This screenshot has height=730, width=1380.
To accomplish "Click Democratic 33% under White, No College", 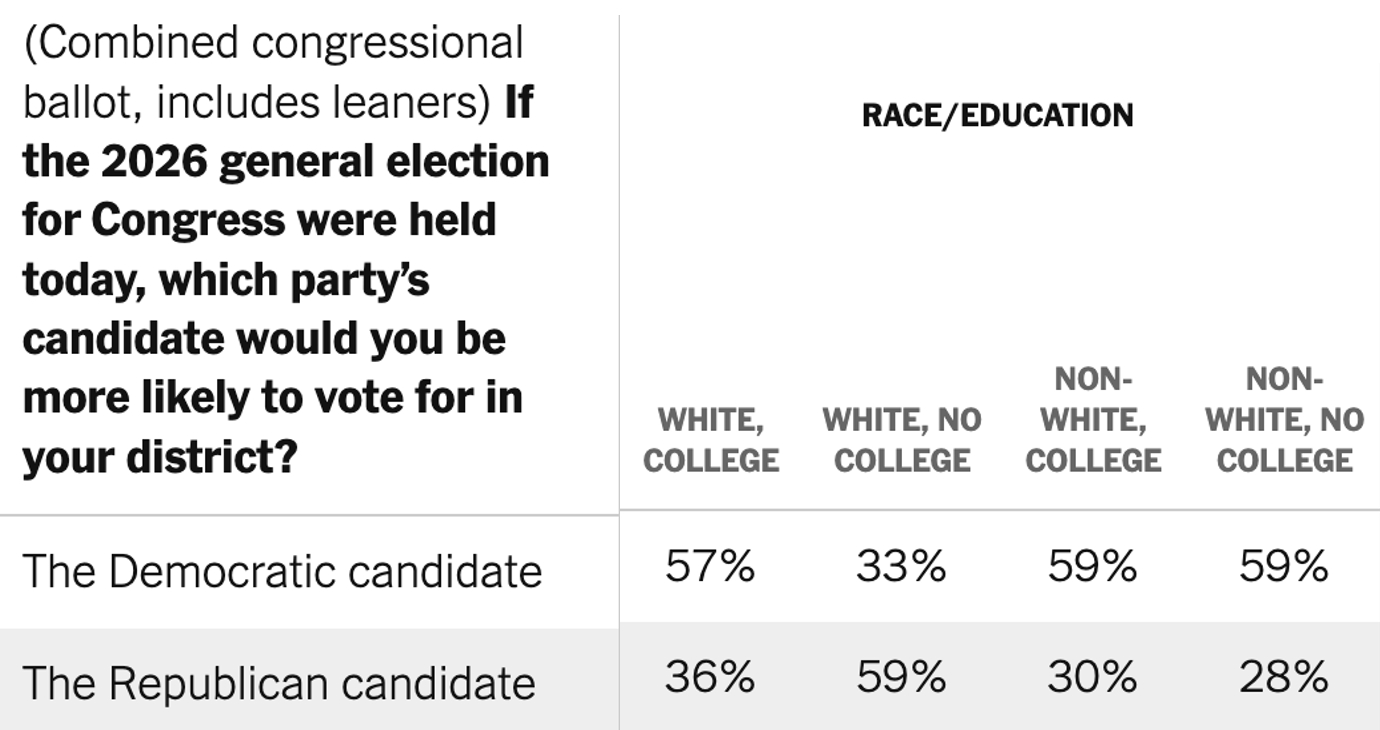I will [x=901, y=568].
